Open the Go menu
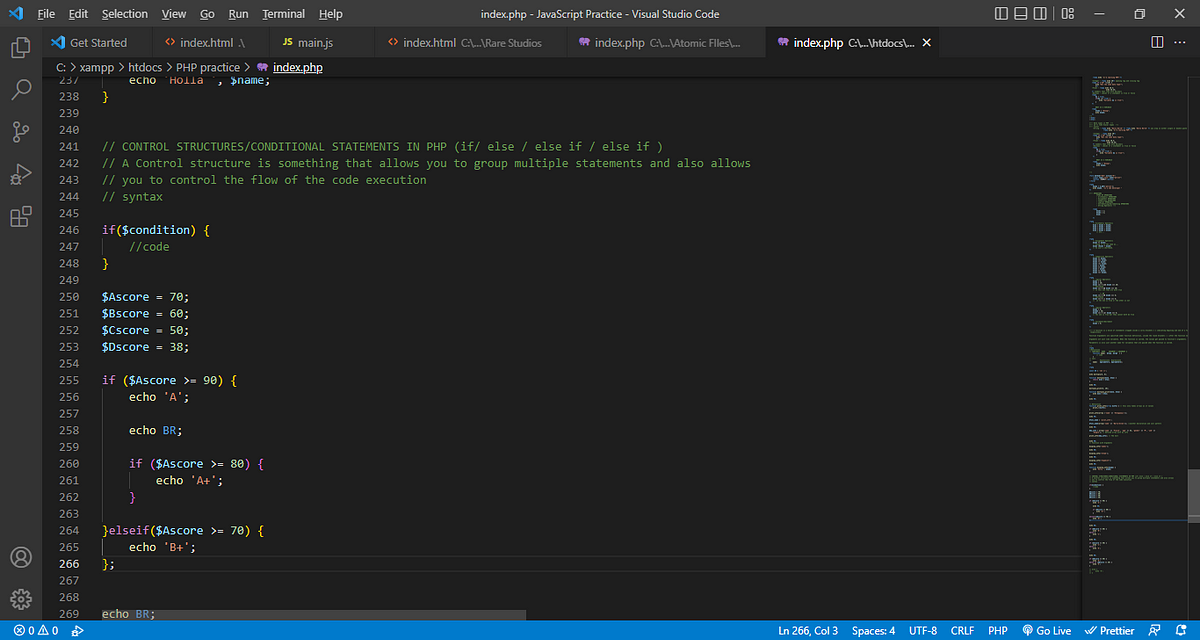Screen dimensions: 1200x640 [207, 14]
